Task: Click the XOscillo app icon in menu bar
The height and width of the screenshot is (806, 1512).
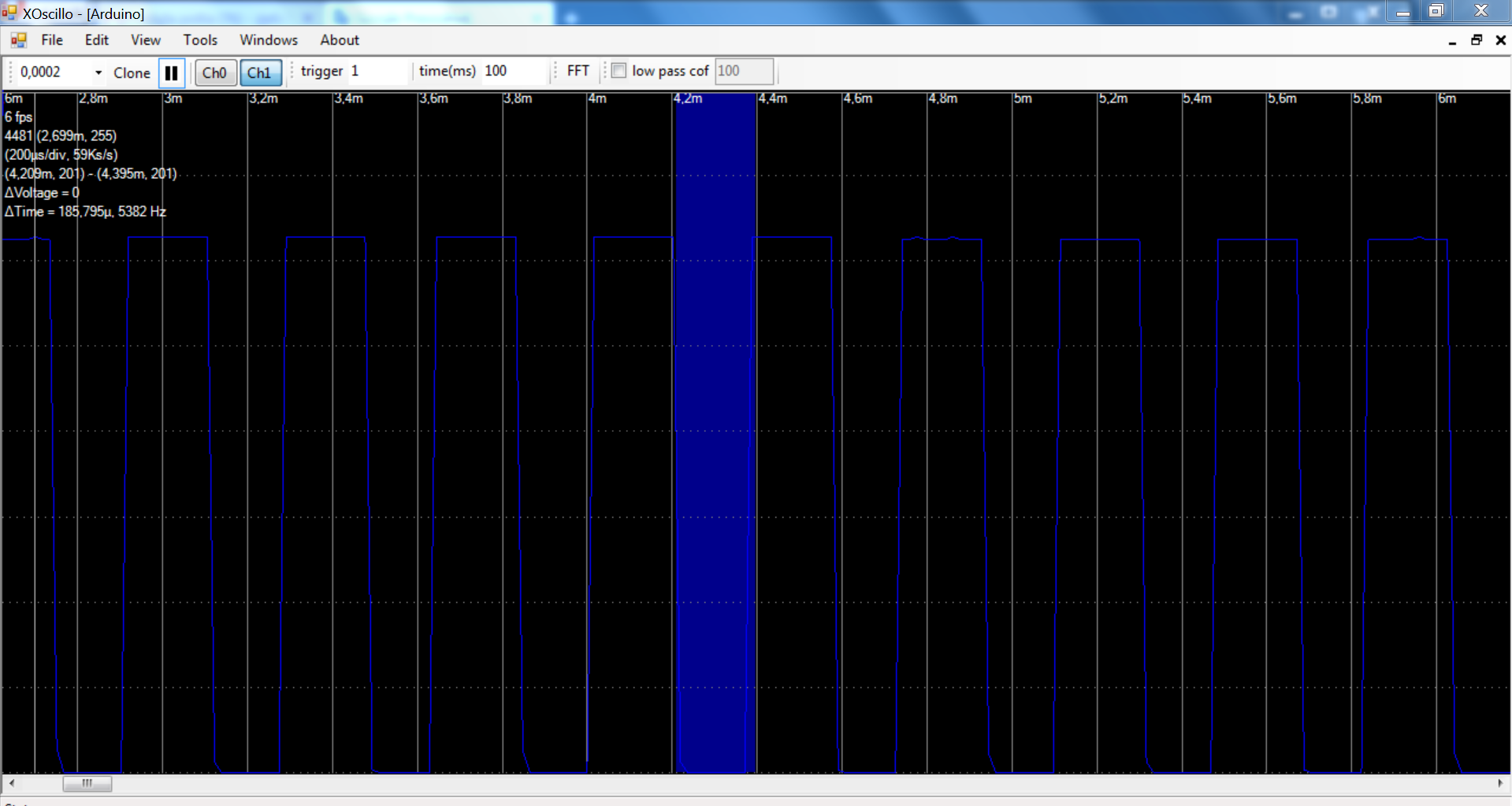Action: click(x=18, y=40)
